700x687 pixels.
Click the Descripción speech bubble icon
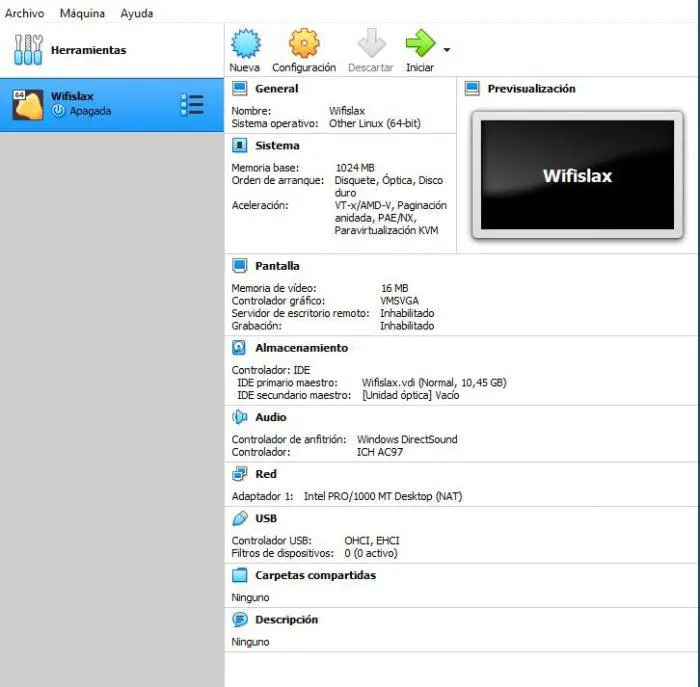click(240, 620)
